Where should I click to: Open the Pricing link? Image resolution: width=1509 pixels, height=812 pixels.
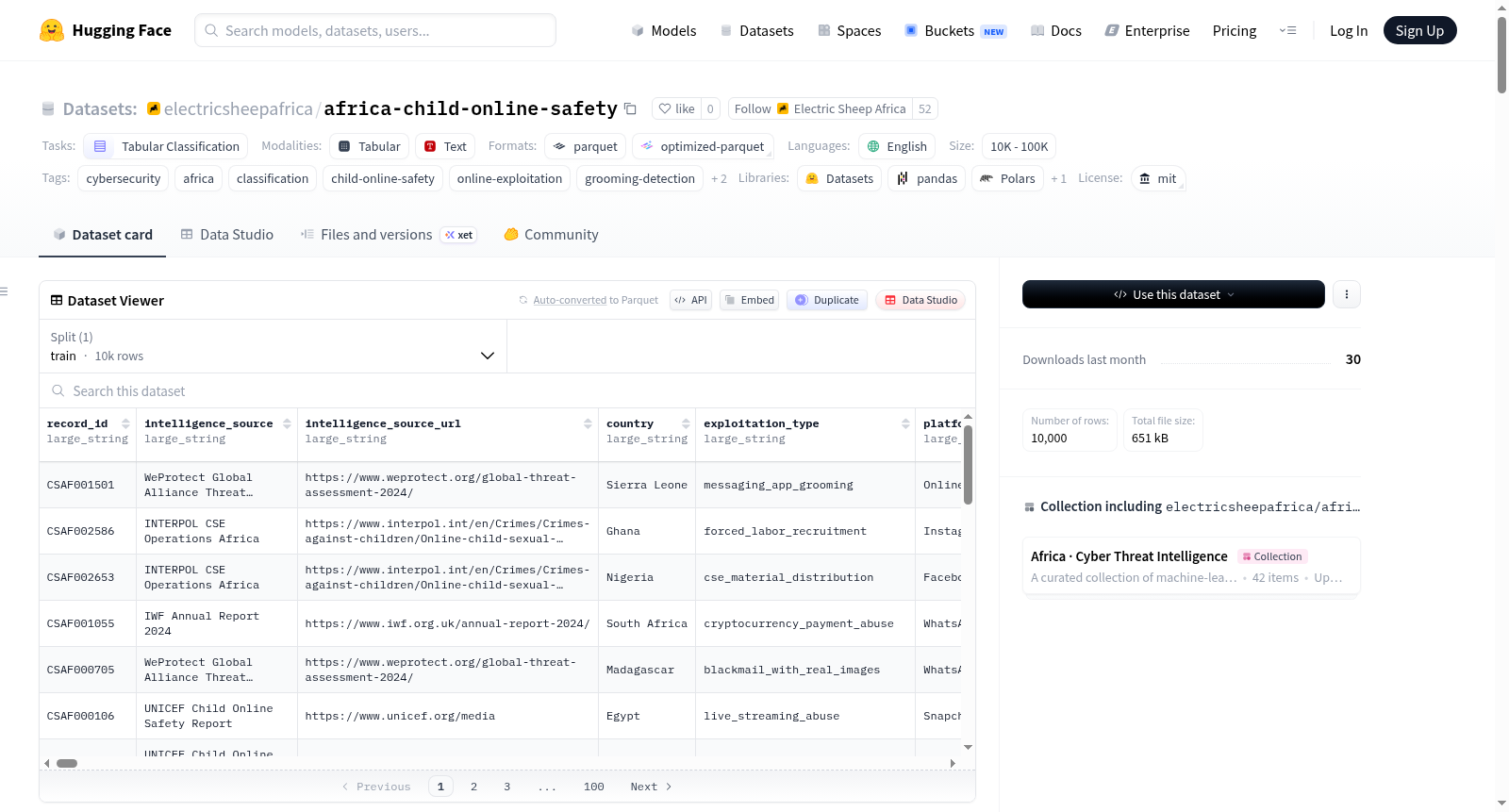coord(1235,30)
